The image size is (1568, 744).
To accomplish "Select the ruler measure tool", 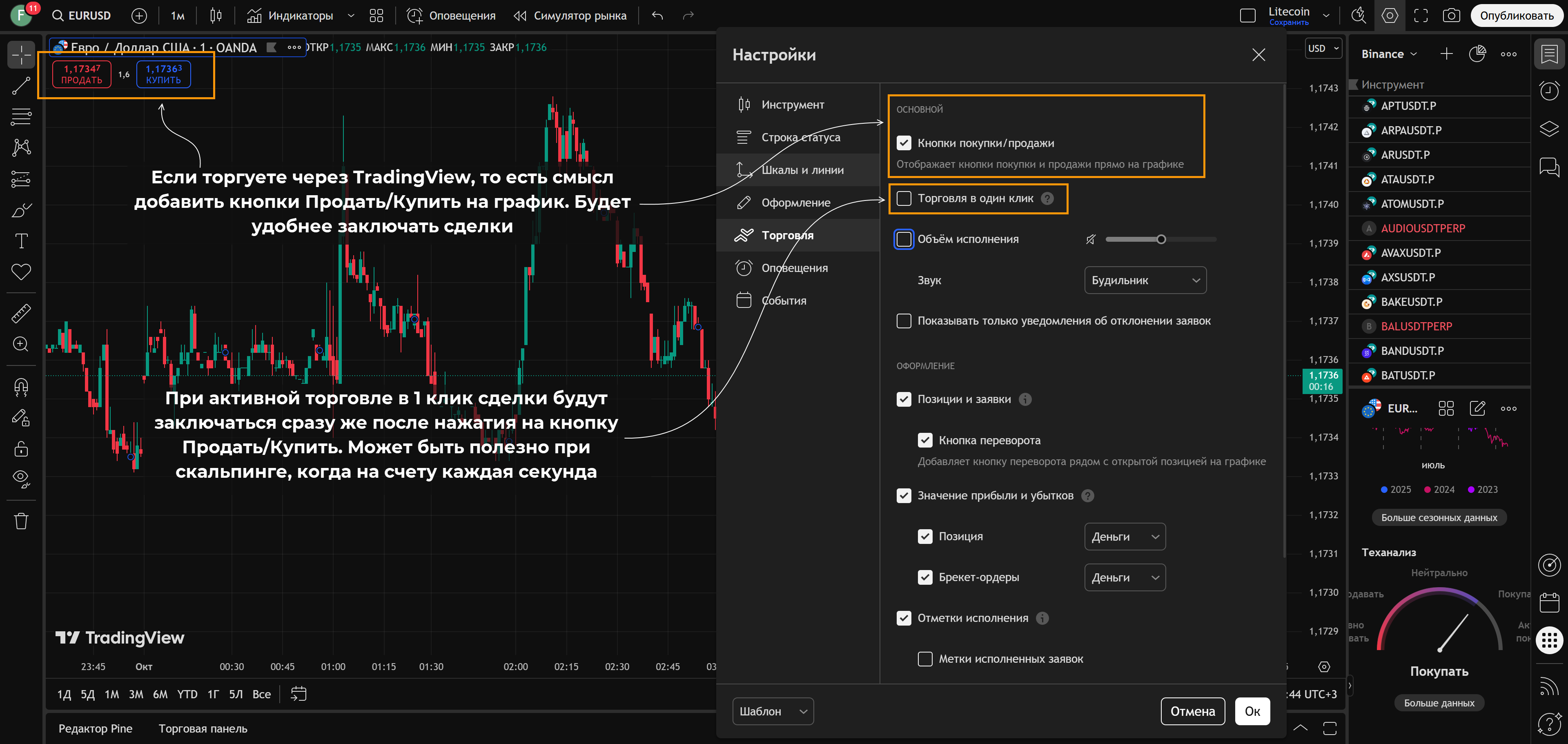I will click(x=21, y=313).
